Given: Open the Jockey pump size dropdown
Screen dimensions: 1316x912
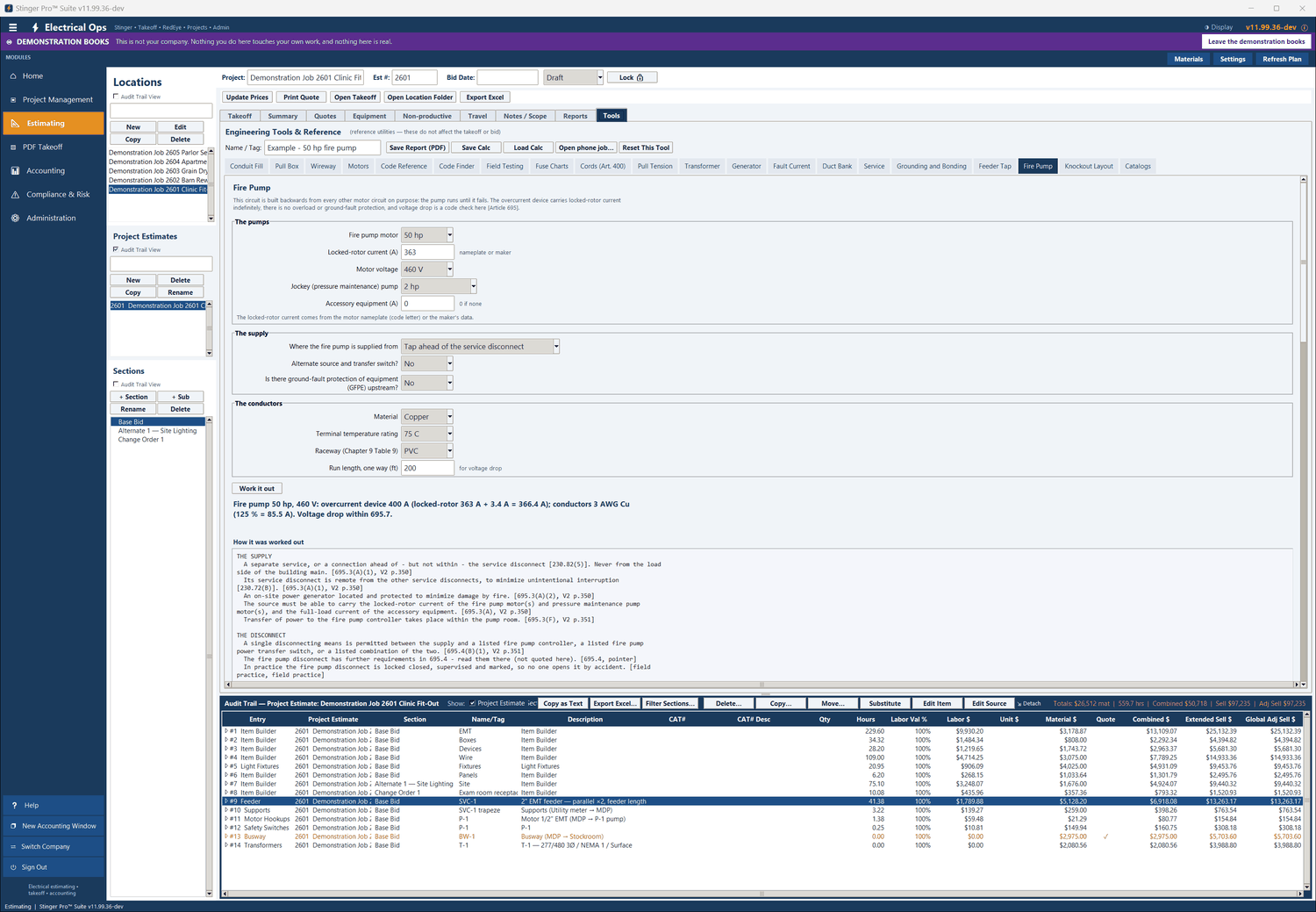Looking at the screenshot, I should [473, 286].
